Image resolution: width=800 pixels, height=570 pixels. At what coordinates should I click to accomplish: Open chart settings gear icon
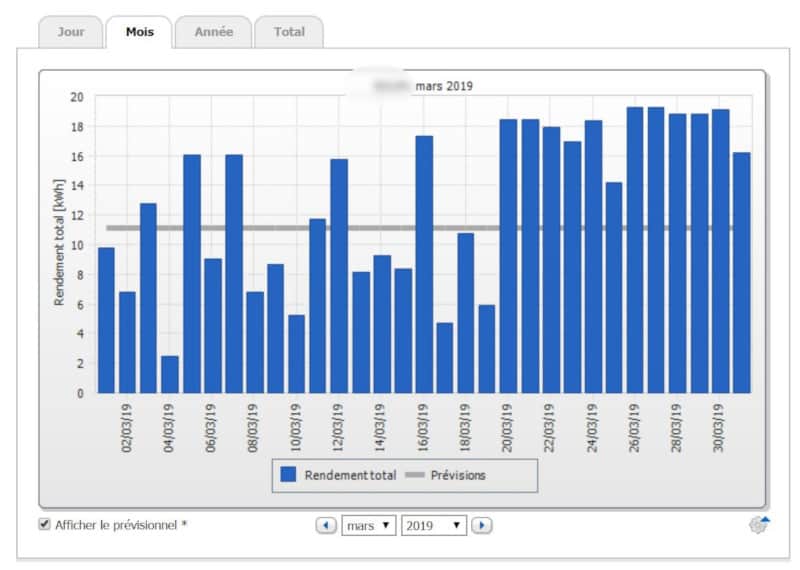[759, 524]
